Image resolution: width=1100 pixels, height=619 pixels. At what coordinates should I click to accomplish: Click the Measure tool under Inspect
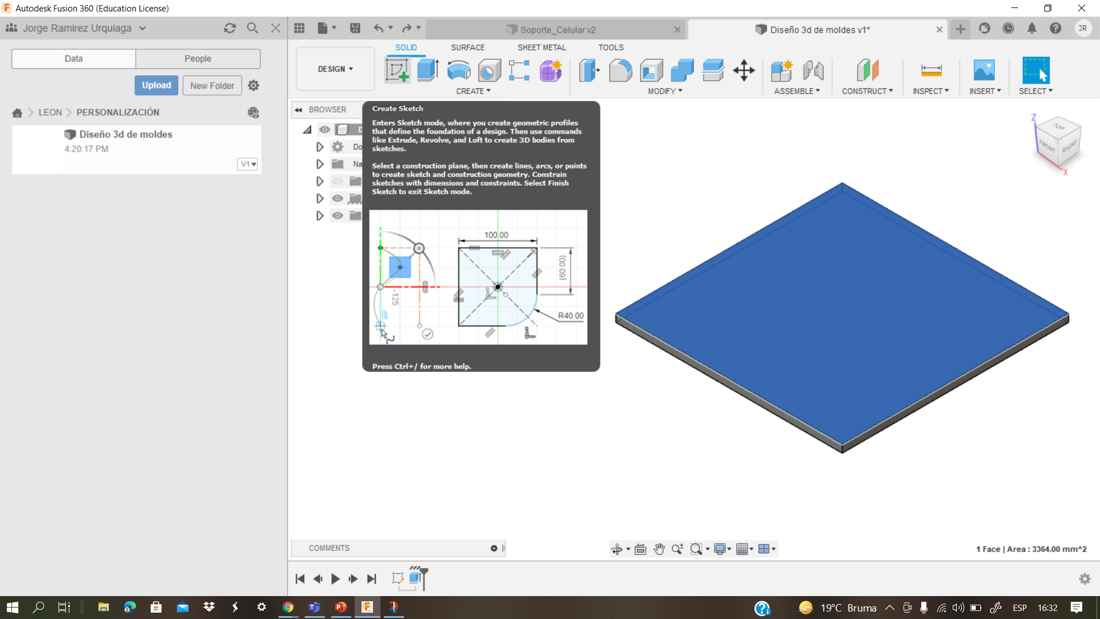[931, 70]
